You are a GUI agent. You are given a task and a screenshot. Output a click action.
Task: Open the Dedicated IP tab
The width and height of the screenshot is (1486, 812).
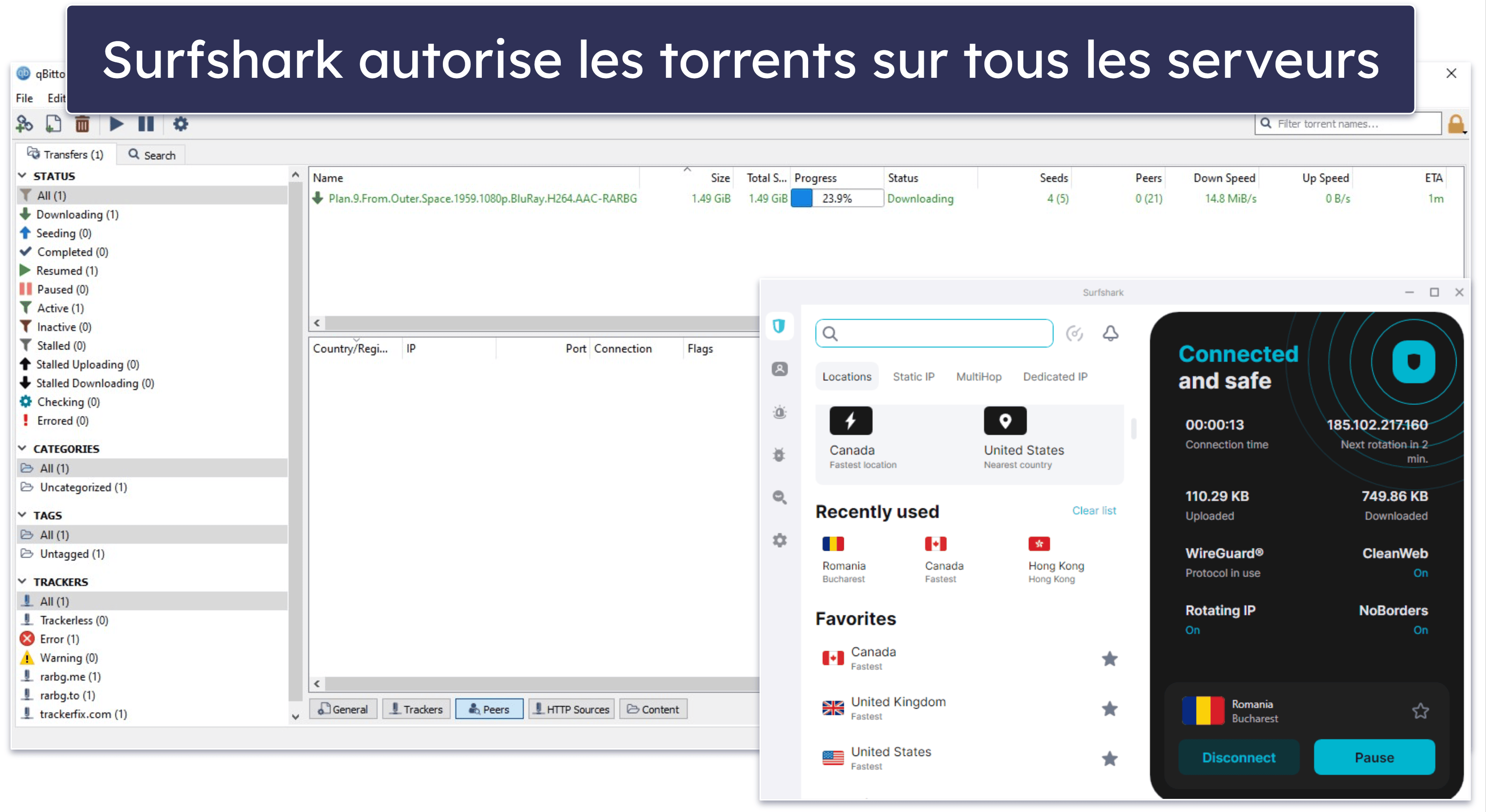pyautogui.click(x=1055, y=377)
